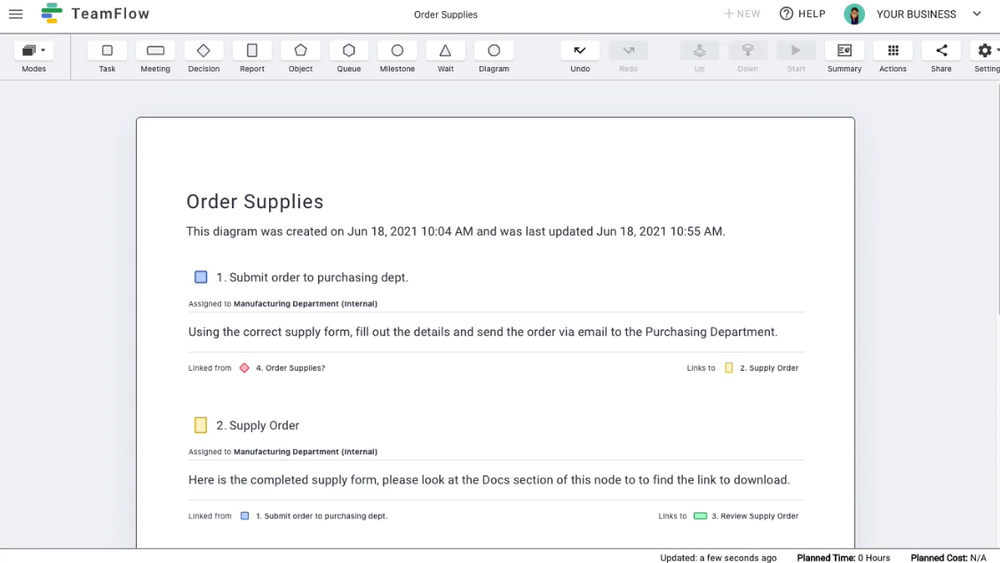The width and height of the screenshot is (1000, 563).
Task: Pick the Decision diamond tool
Action: (203, 51)
